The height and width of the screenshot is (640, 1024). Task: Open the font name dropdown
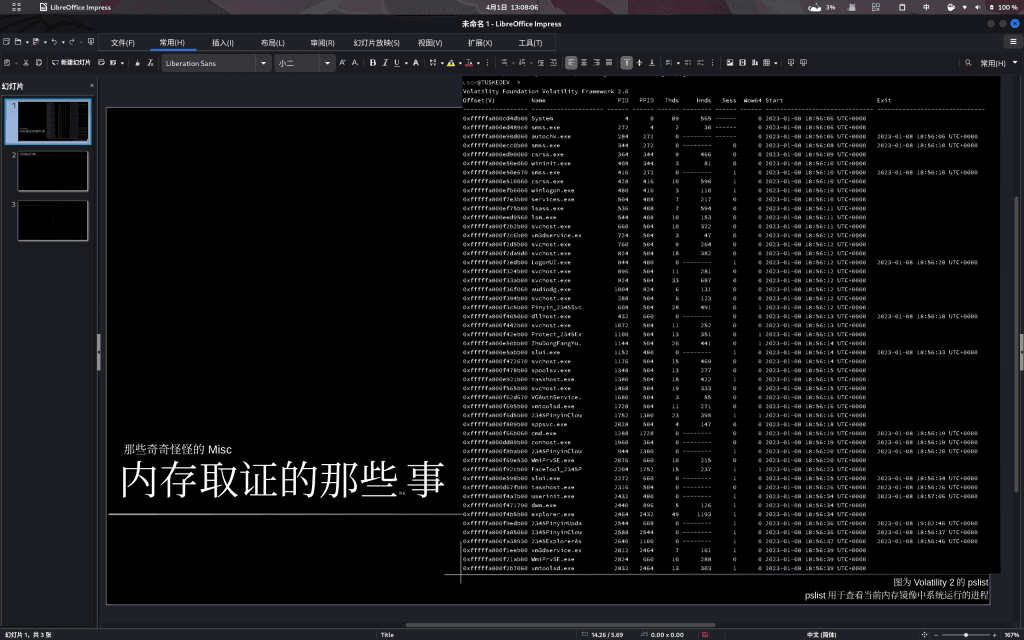263,63
